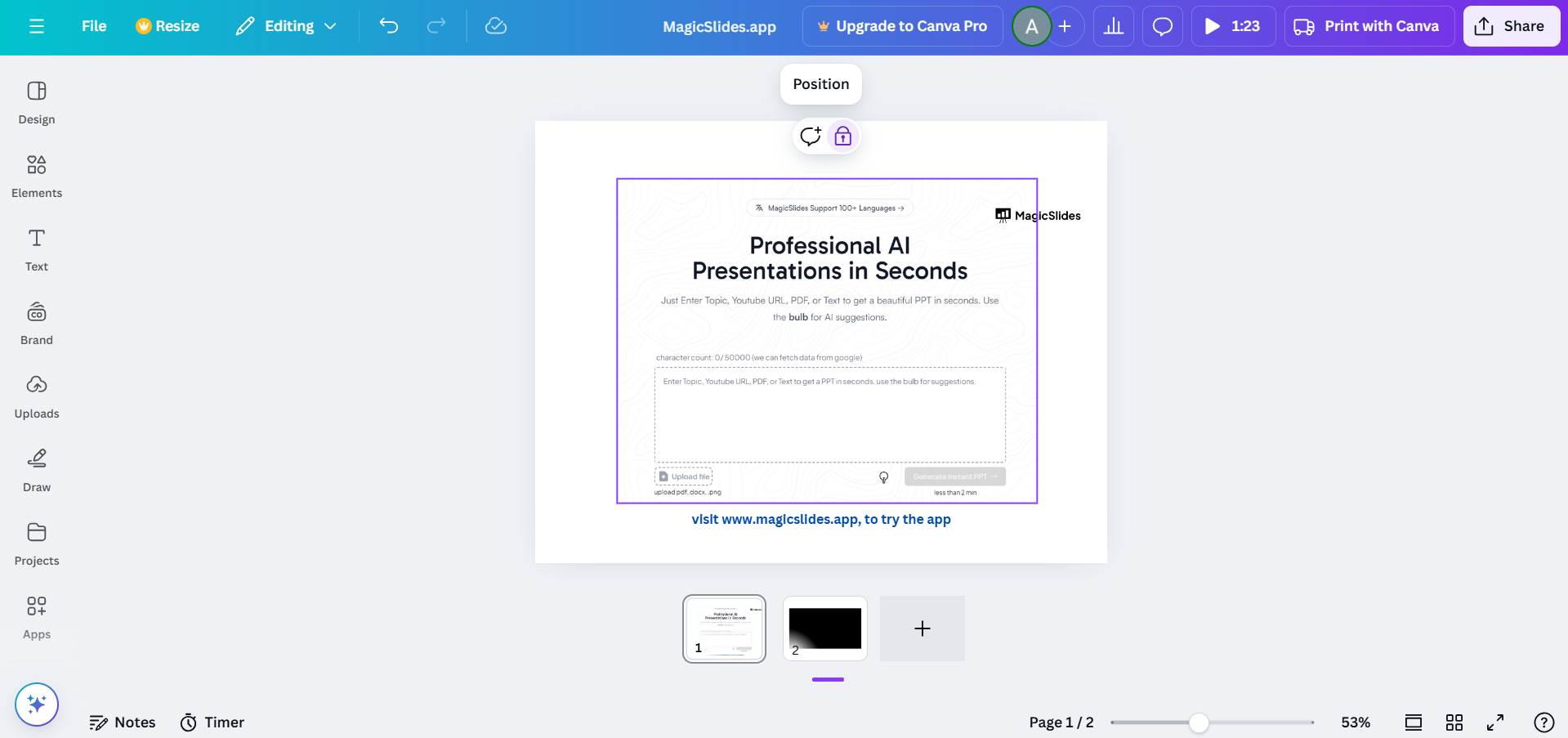Screen dimensions: 1568x738
Task: Open the Apps panel
Action: coord(37,618)
